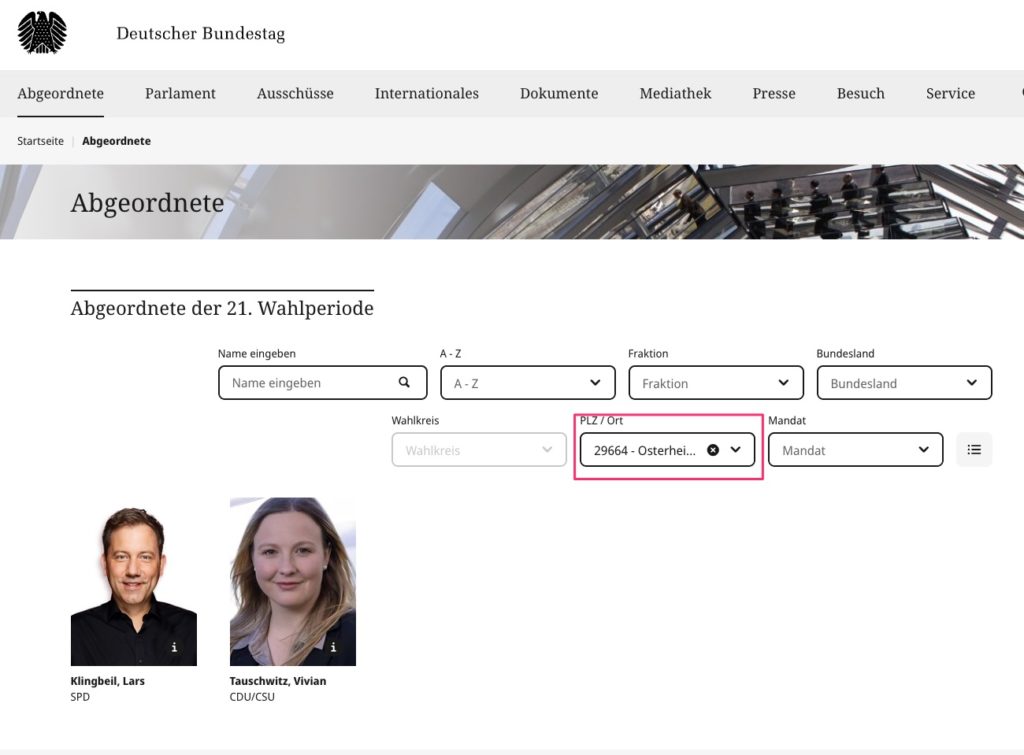Open the Fraktion dropdown
The image size is (1024, 755).
(x=716, y=383)
